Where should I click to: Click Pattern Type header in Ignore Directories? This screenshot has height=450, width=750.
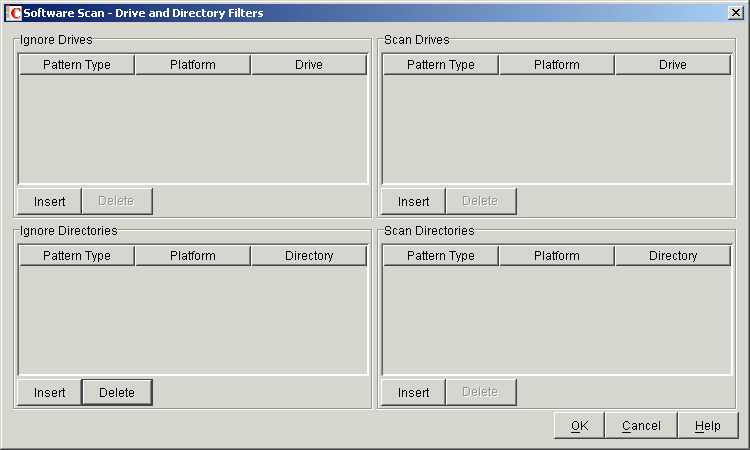[77, 255]
